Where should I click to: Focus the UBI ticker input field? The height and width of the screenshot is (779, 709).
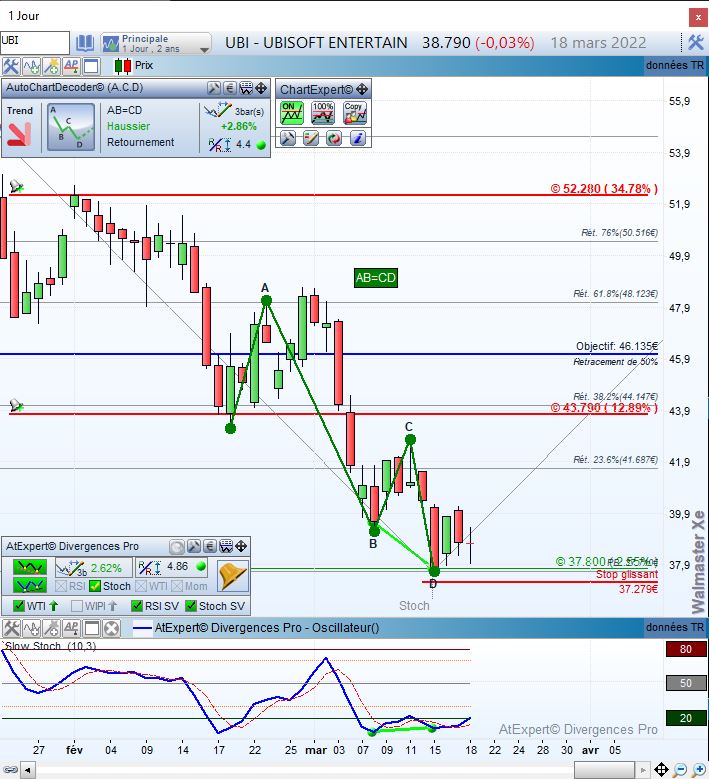tap(35, 43)
